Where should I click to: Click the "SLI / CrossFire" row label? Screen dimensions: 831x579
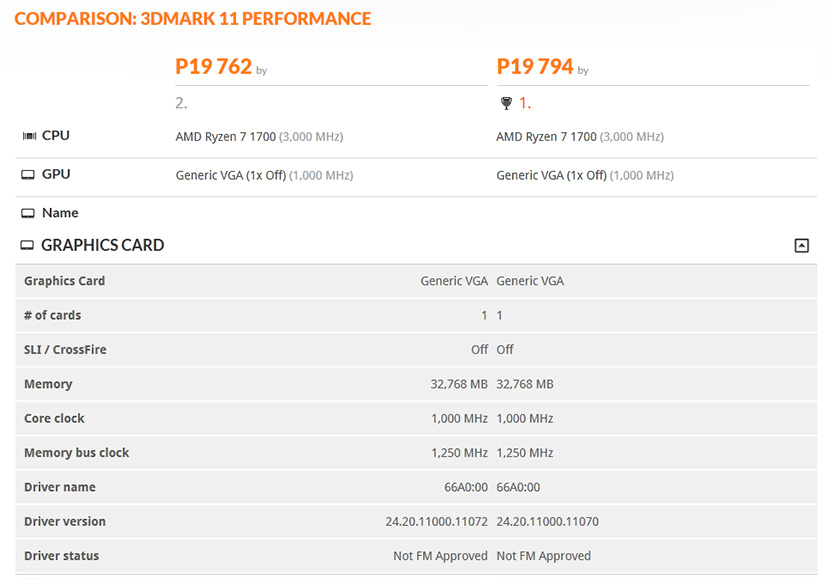click(x=65, y=350)
